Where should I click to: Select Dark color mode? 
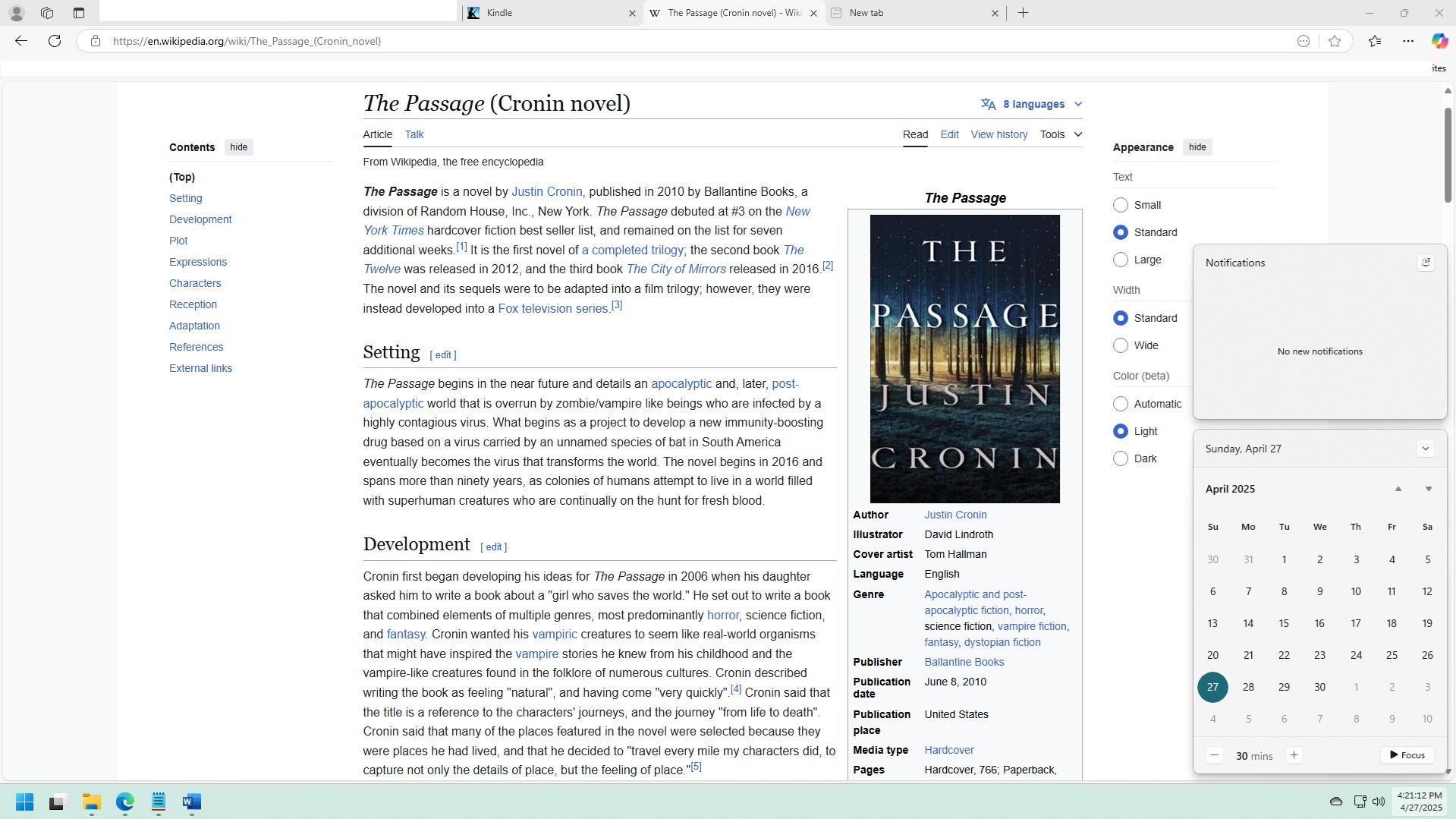pos(1121,458)
